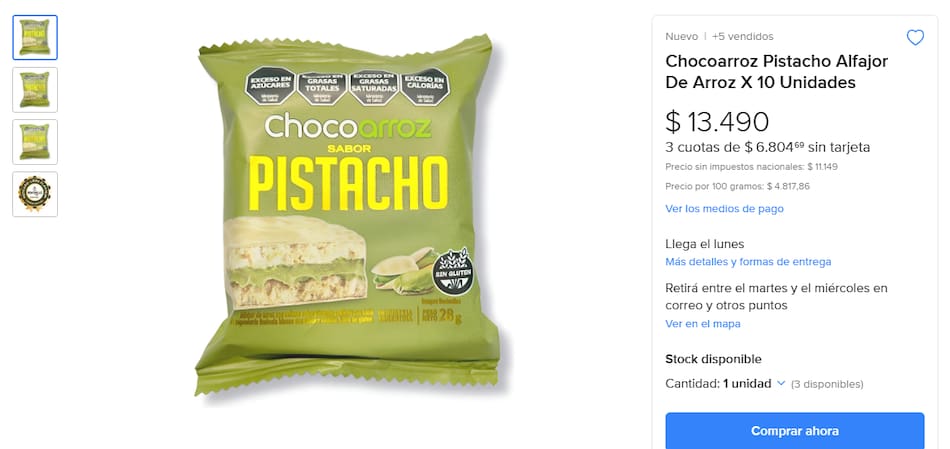Click the '1 unidad' quantity selector
This screenshot has width=950, height=449.
point(754,384)
